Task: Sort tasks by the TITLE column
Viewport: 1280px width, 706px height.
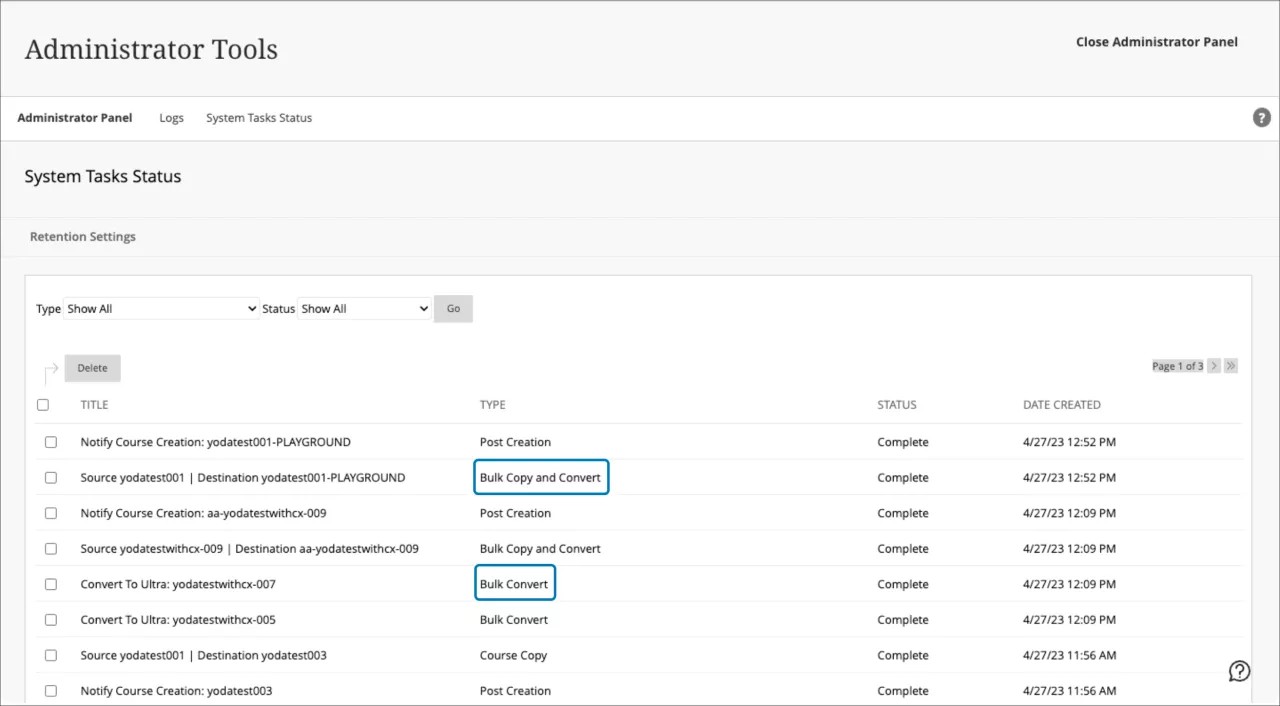Action: coord(94,404)
